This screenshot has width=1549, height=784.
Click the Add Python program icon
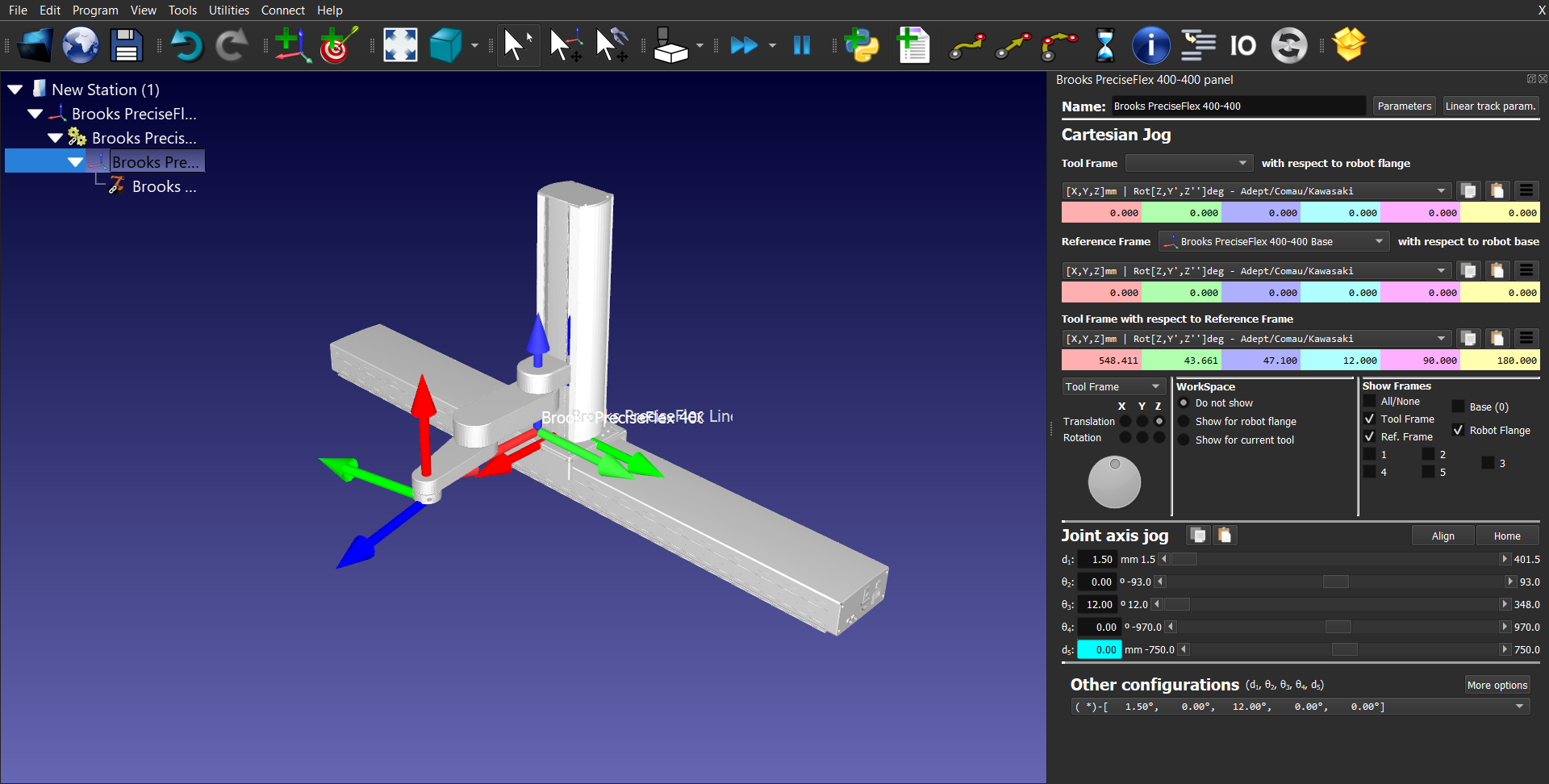(862, 45)
